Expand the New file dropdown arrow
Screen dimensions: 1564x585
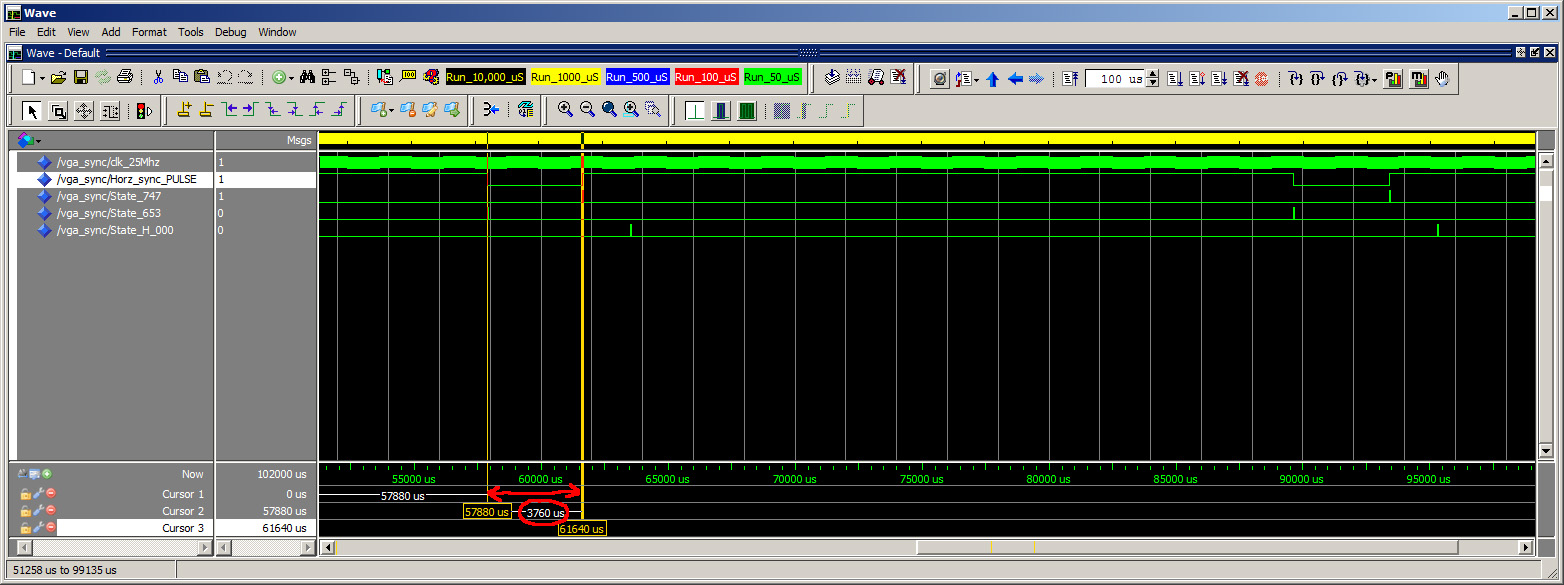click(x=42, y=79)
